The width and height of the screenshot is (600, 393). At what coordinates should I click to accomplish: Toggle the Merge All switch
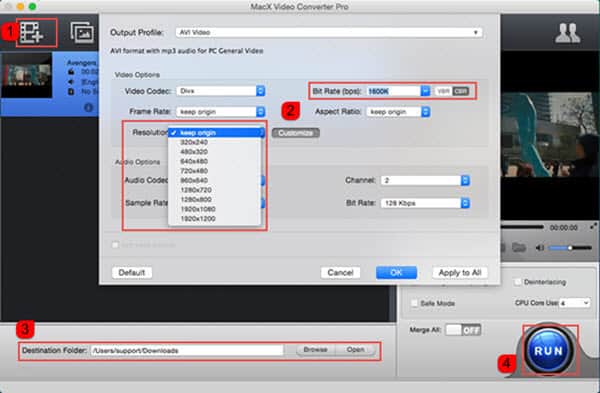click(463, 330)
